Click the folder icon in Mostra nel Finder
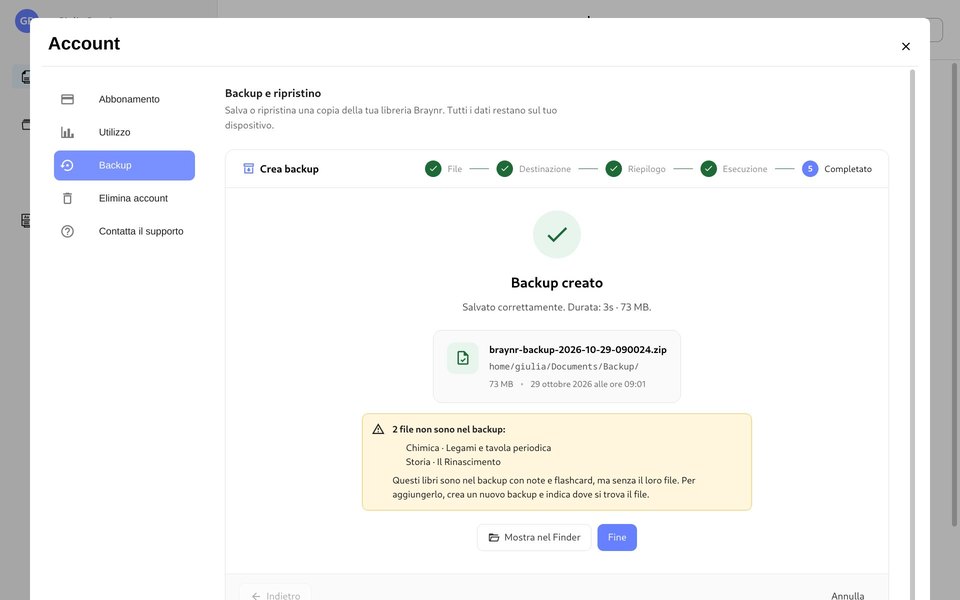This screenshot has height=600, width=960. 493,538
